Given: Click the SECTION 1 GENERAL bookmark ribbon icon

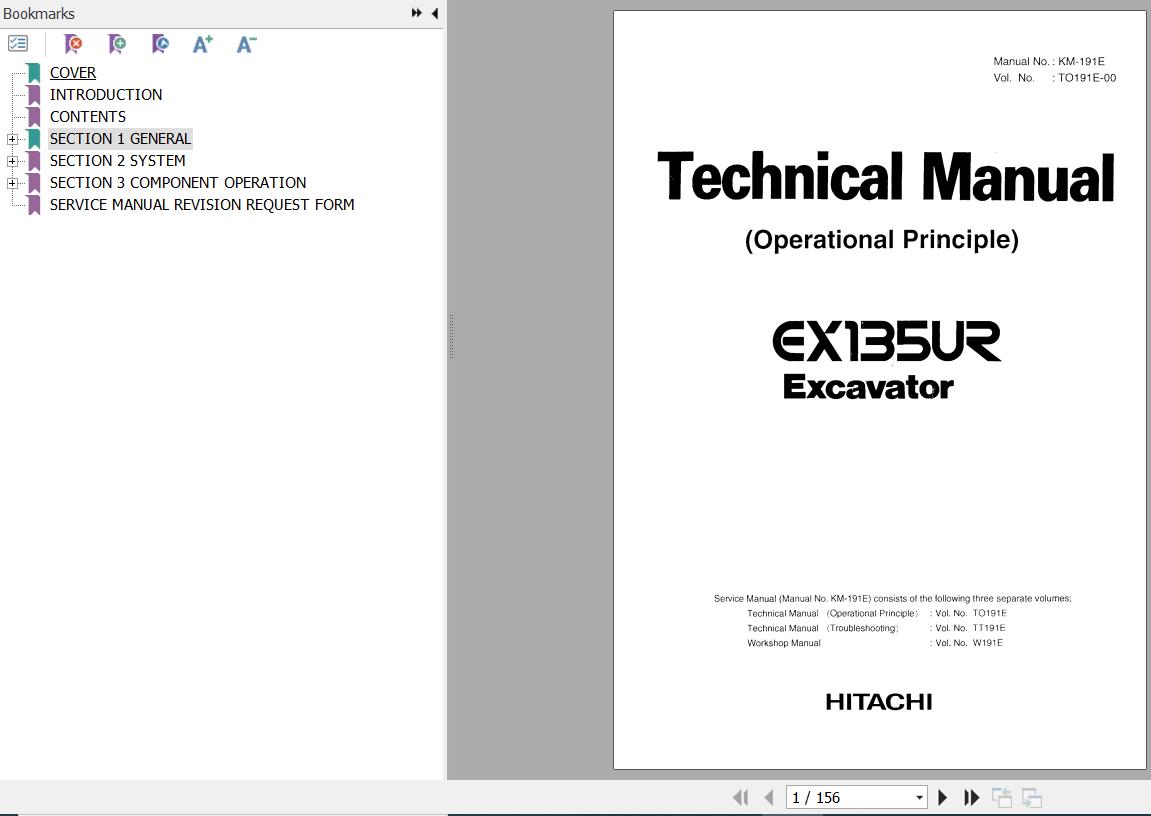Looking at the screenshot, I should [x=34, y=139].
